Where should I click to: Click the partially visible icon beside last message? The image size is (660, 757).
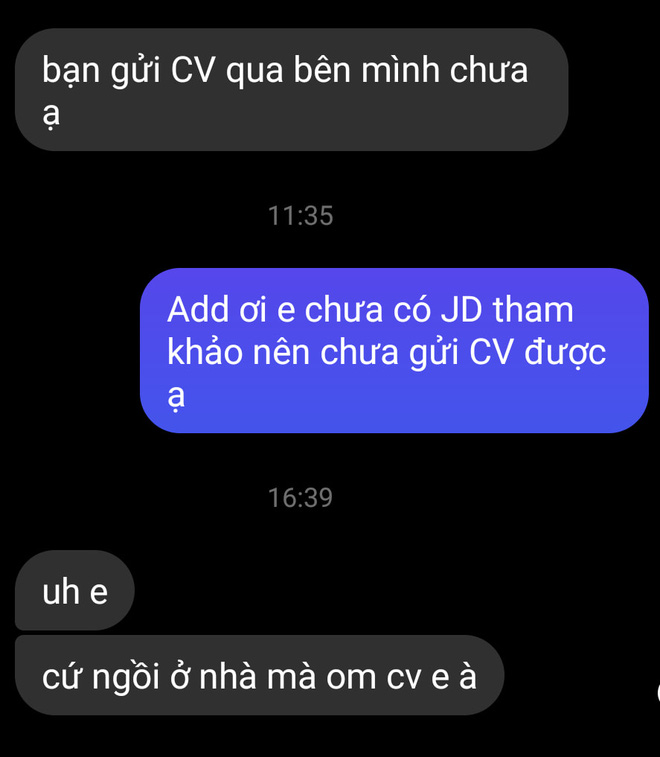[x=658, y=692]
